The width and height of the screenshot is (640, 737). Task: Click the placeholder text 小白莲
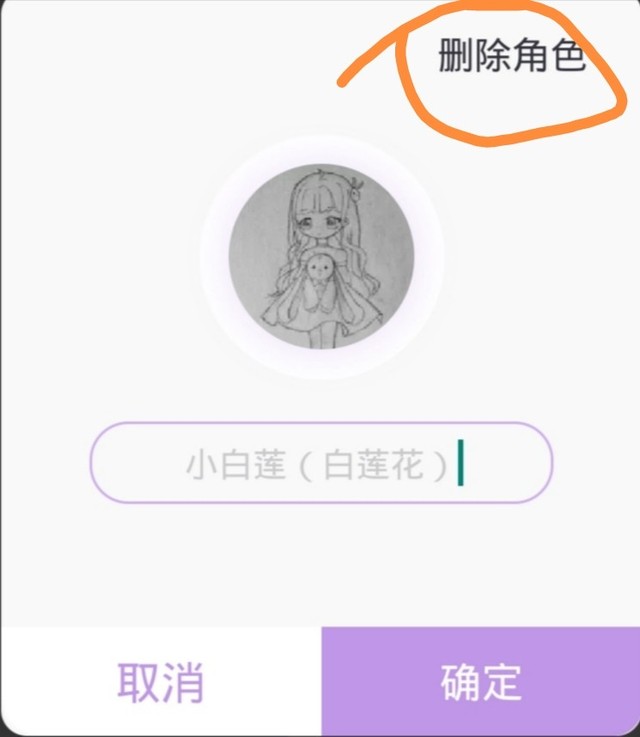[236, 464]
